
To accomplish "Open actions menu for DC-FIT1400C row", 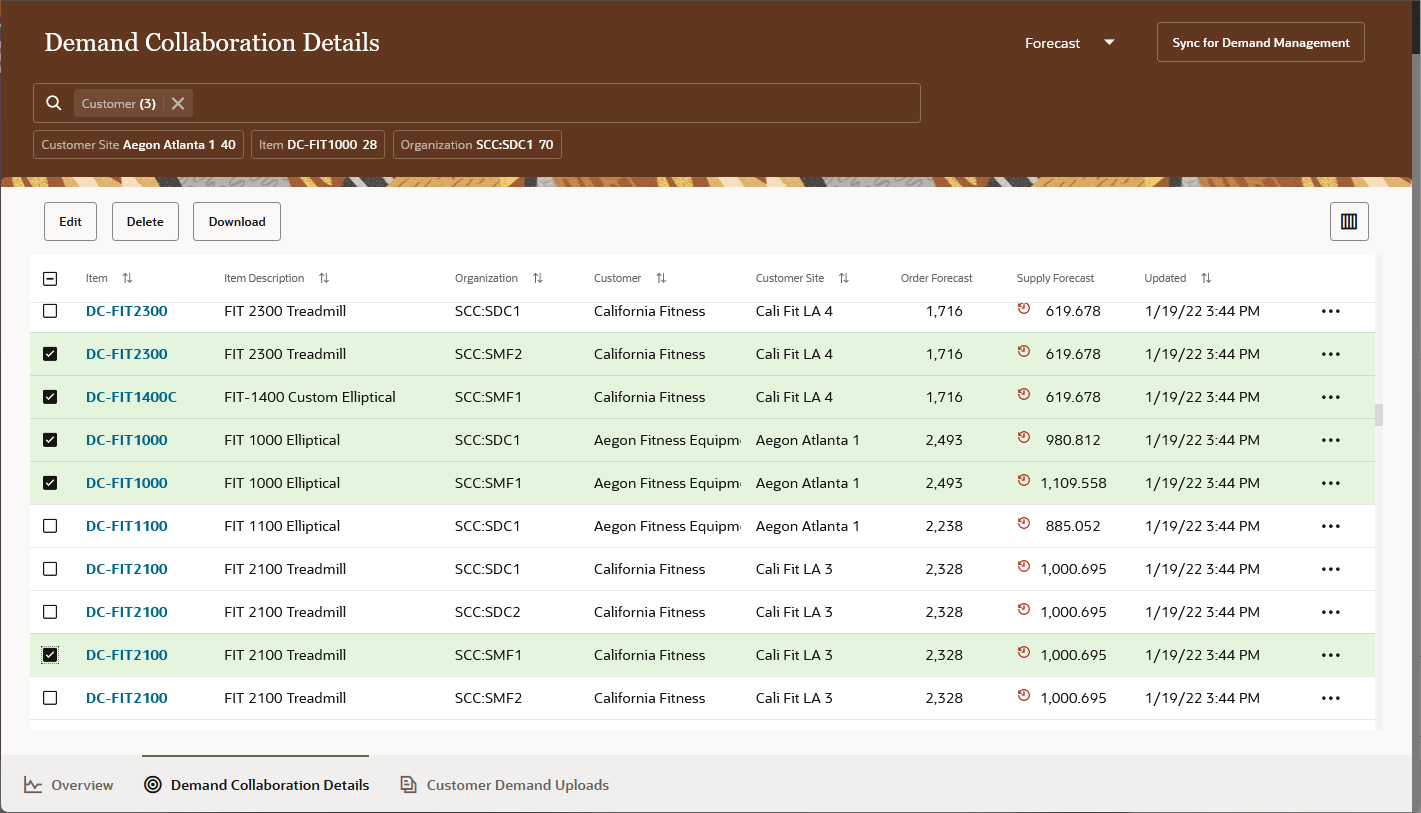I will point(1329,397).
